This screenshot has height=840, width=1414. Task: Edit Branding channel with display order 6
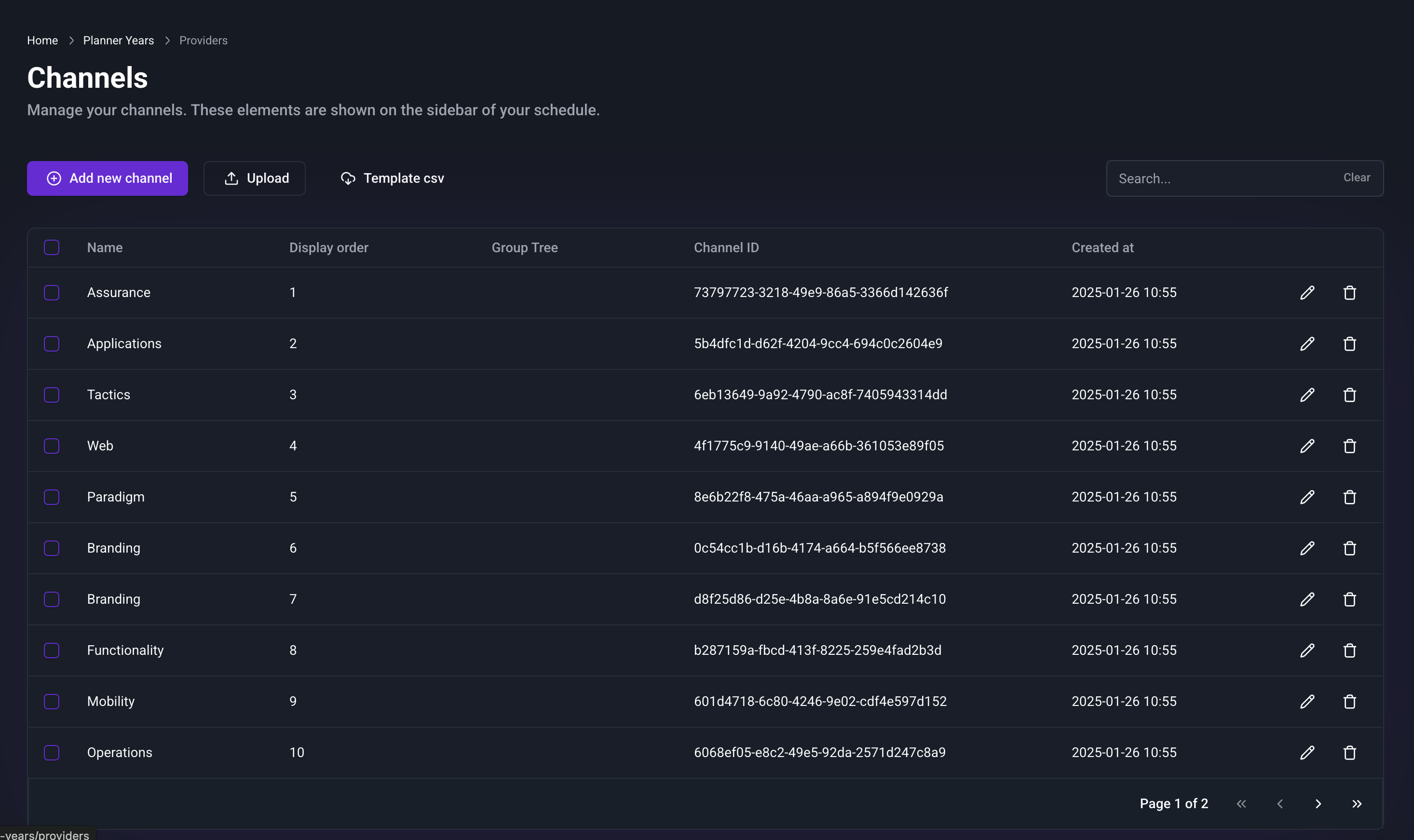[x=1307, y=548]
